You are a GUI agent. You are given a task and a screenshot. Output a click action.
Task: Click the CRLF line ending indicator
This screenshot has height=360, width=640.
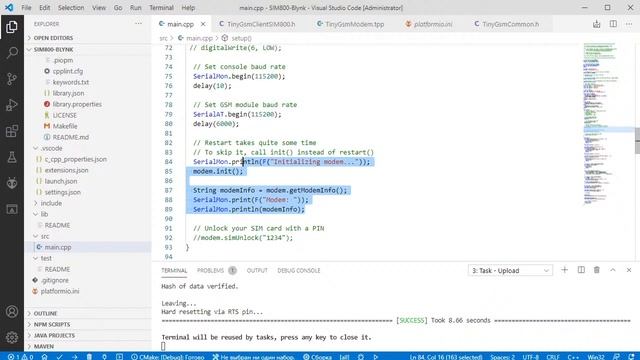point(553,357)
